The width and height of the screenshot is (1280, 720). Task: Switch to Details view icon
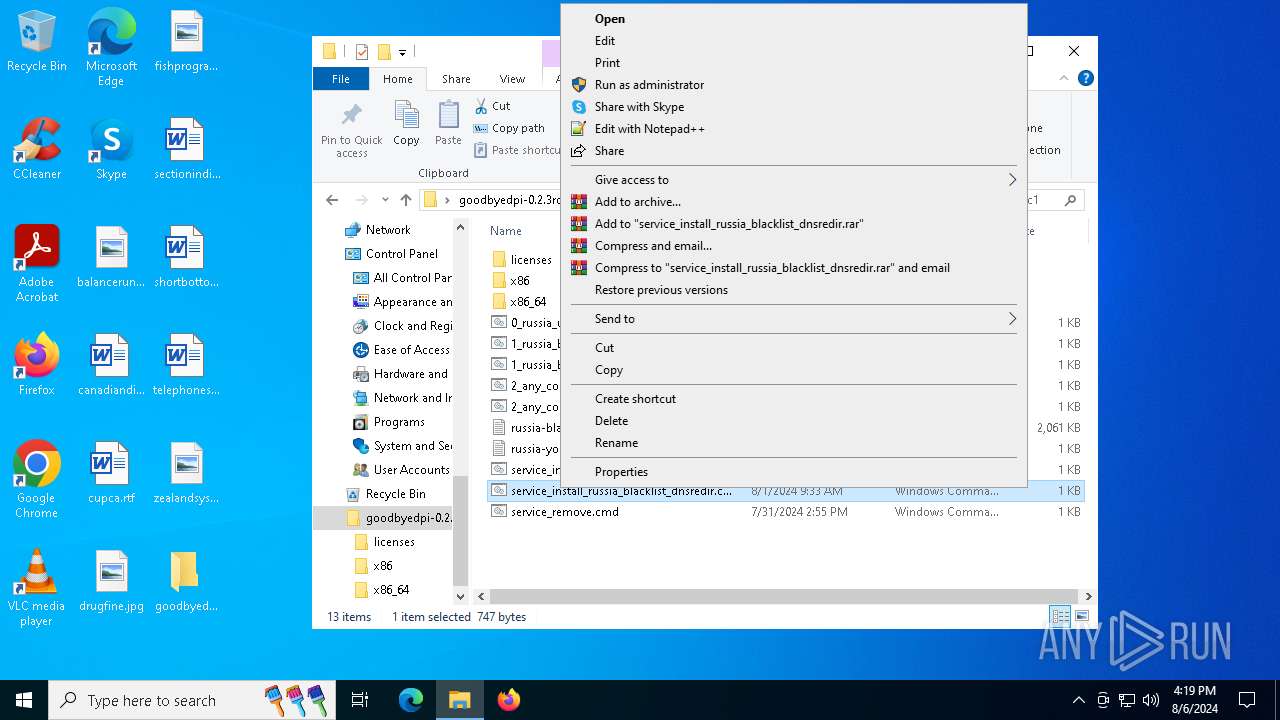point(1059,617)
